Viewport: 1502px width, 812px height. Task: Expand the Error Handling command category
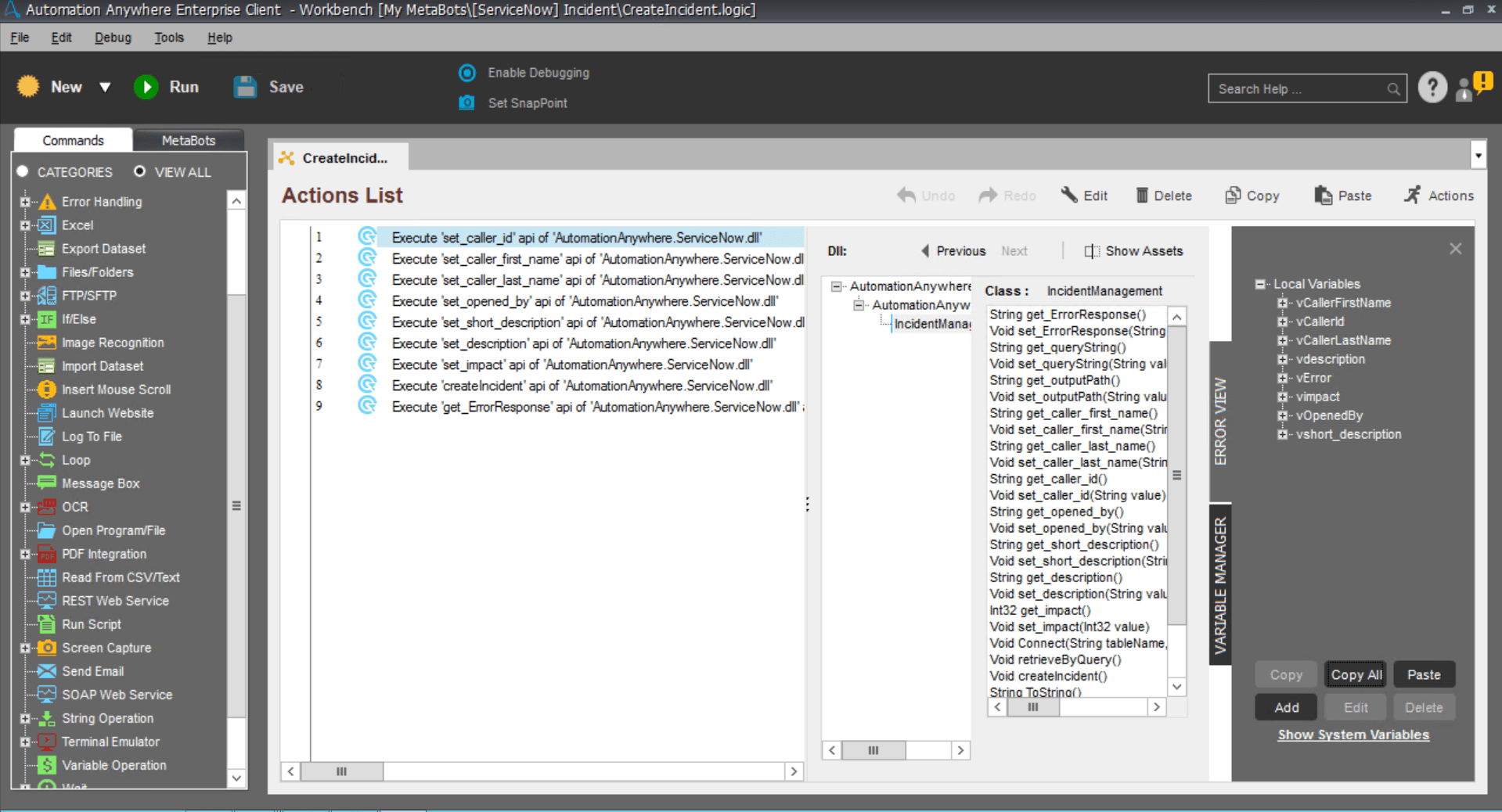tap(25, 202)
